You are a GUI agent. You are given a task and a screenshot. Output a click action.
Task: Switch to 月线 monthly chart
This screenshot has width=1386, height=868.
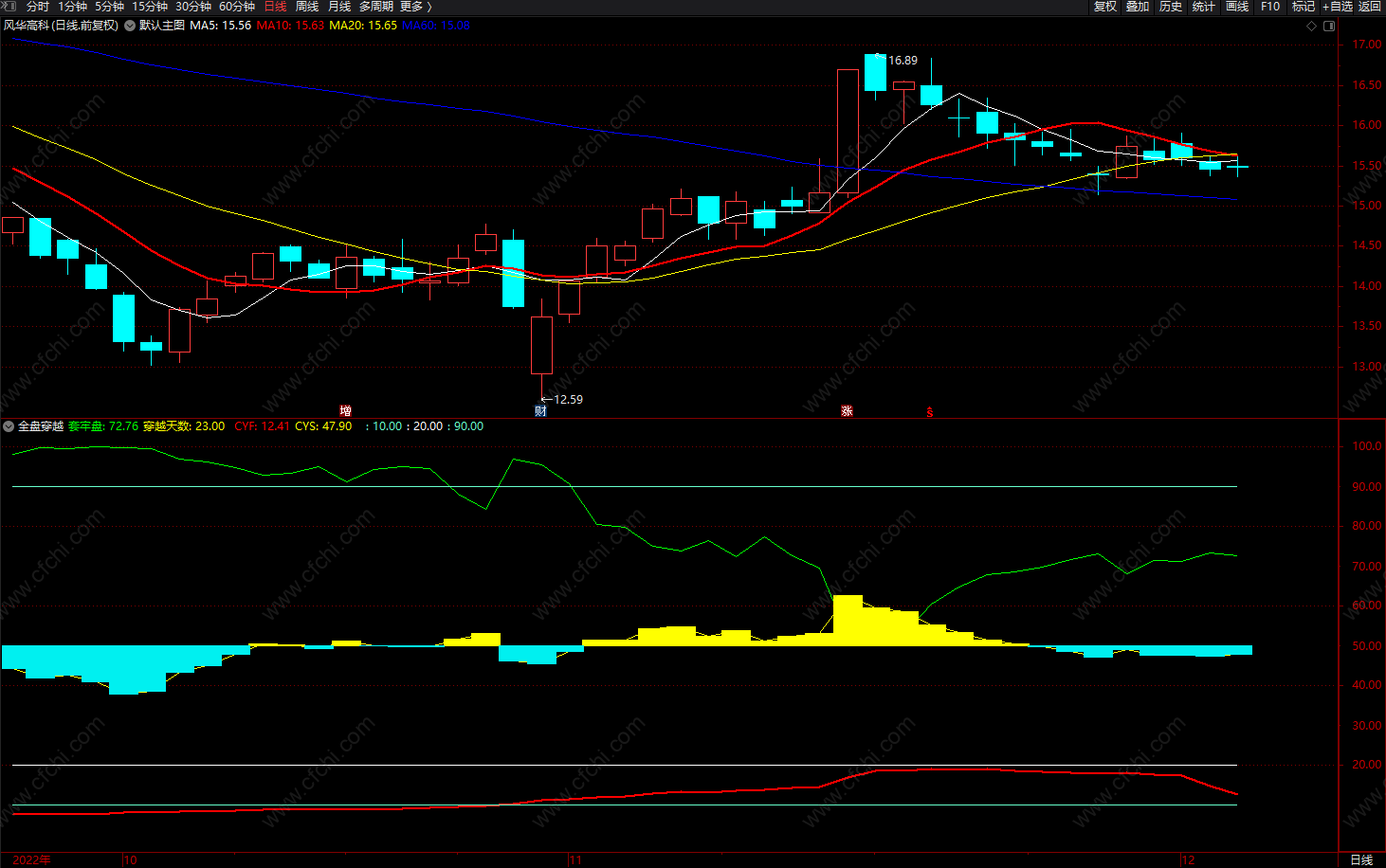[x=339, y=7]
